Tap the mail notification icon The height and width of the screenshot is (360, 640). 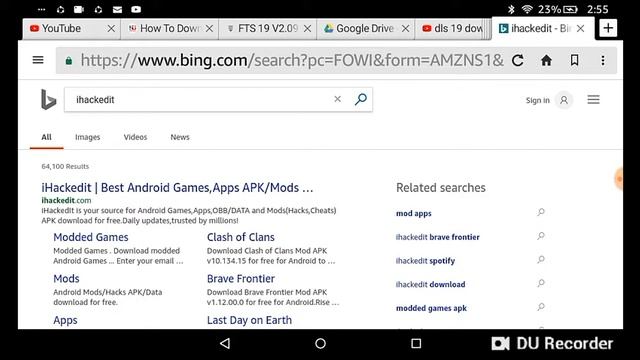(117, 9)
